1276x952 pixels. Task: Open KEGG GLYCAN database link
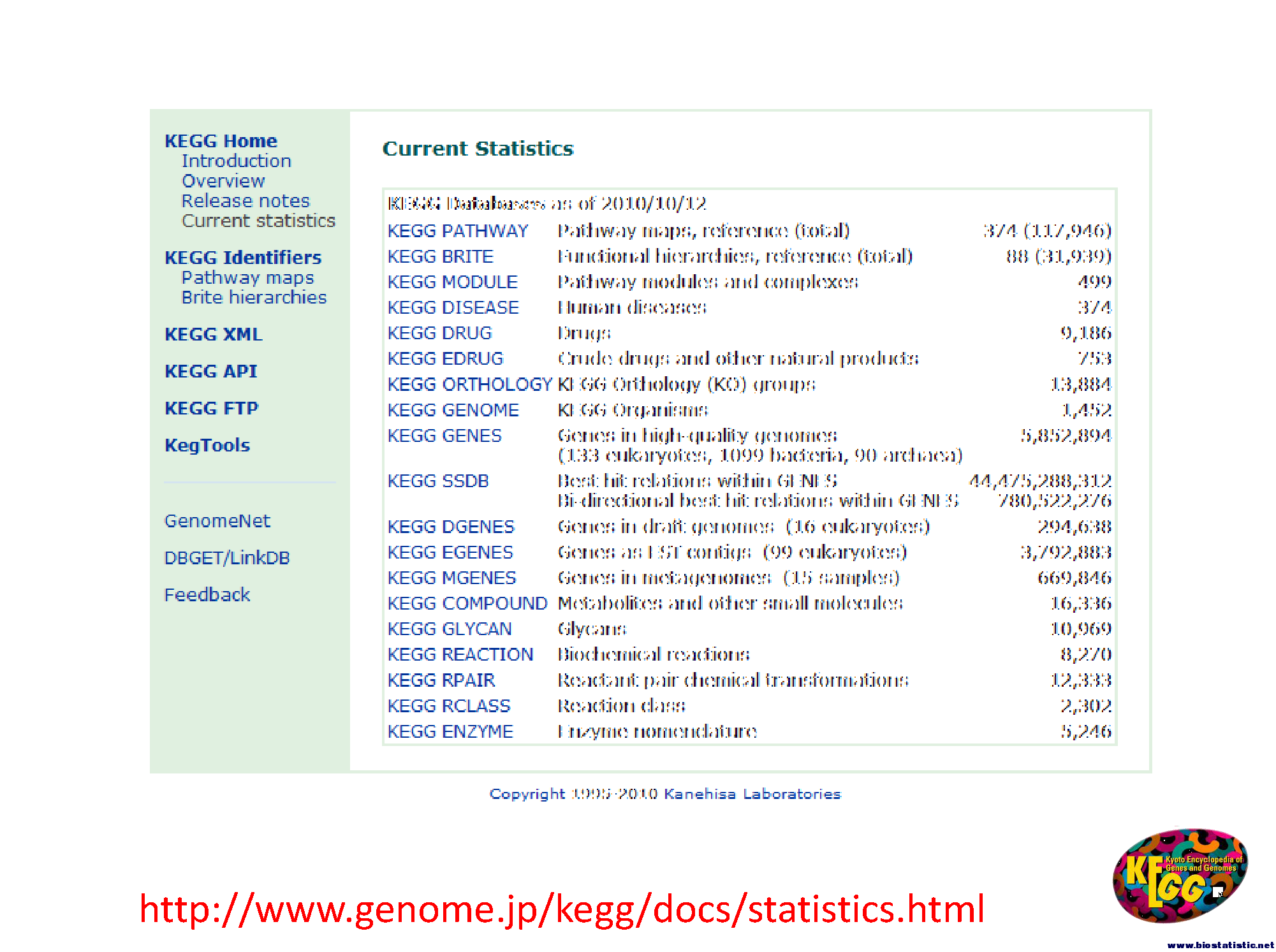point(450,629)
